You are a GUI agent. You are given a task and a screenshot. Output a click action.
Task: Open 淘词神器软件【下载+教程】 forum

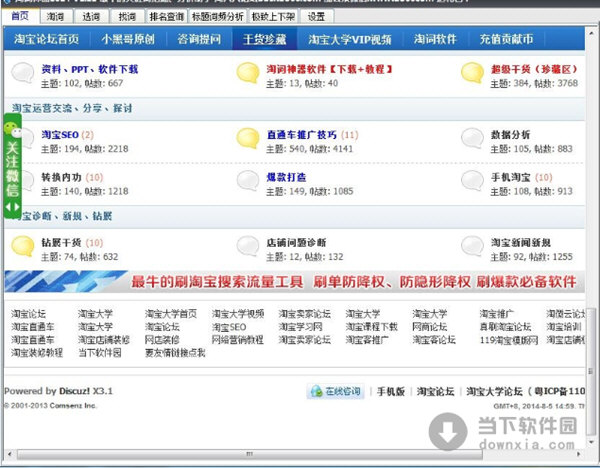(329, 69)
